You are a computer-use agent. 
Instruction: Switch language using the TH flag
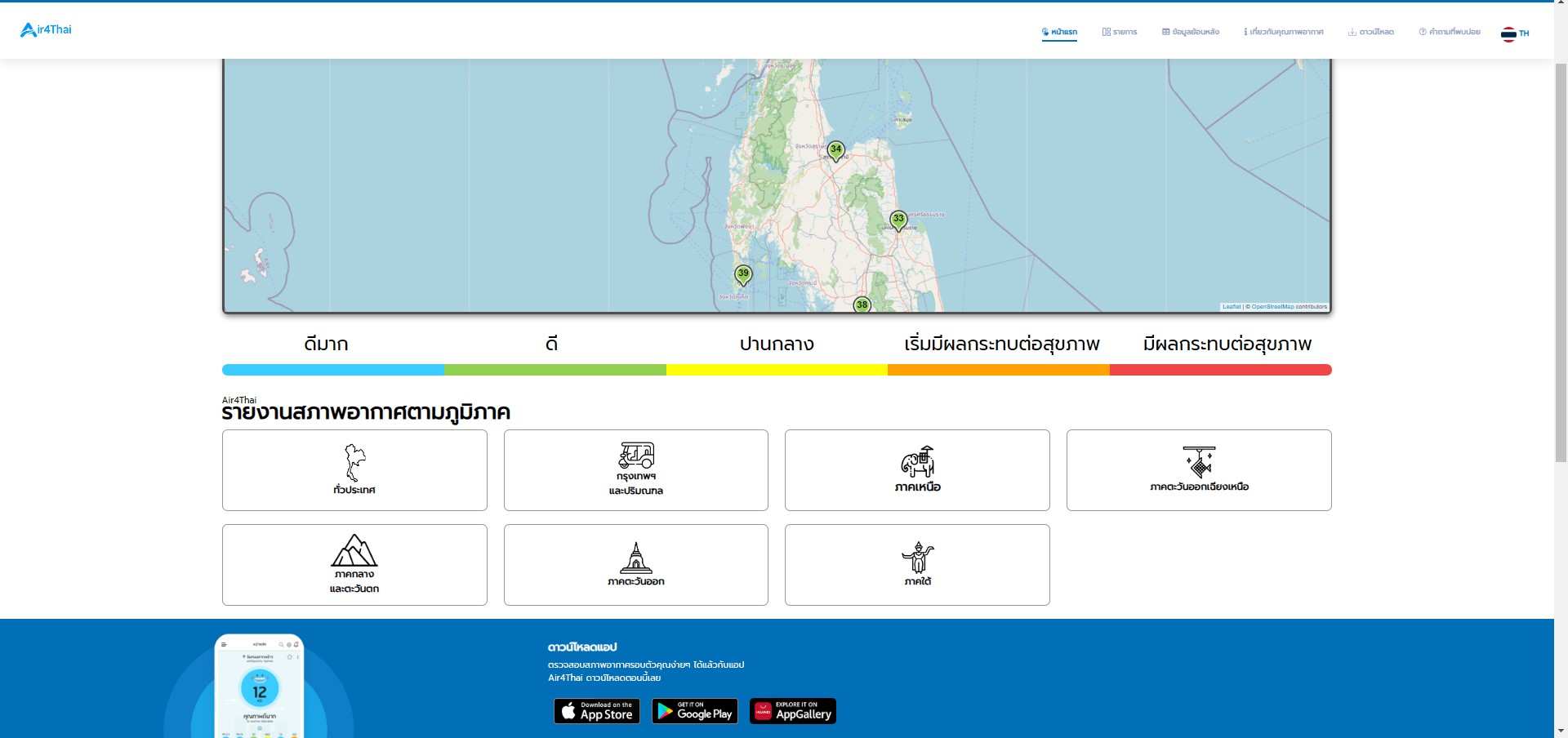pos(1515,33)
